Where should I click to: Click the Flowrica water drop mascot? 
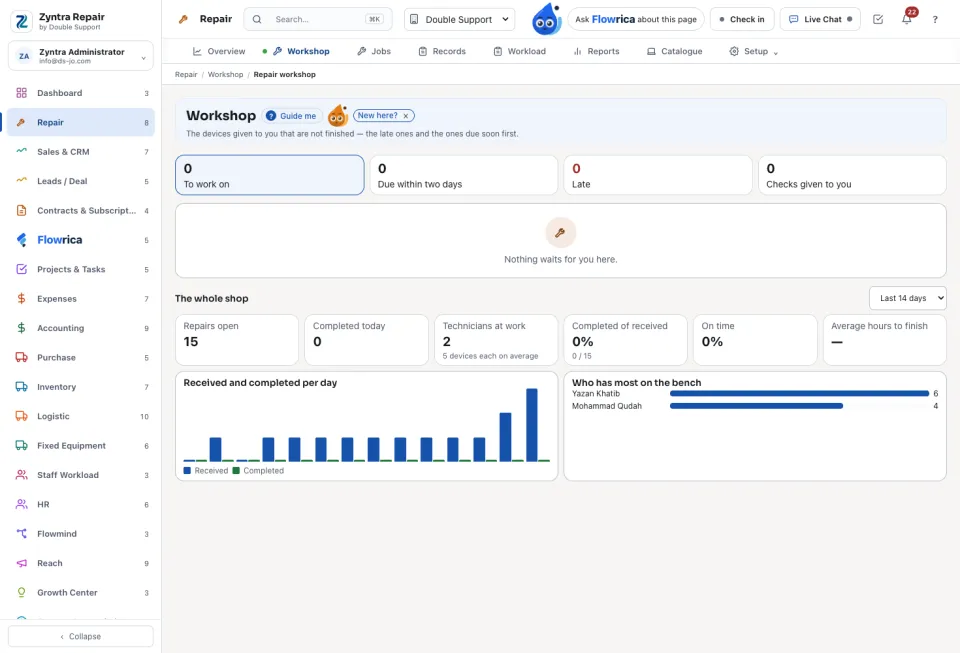pyautogui.click(x=546, y=19)
